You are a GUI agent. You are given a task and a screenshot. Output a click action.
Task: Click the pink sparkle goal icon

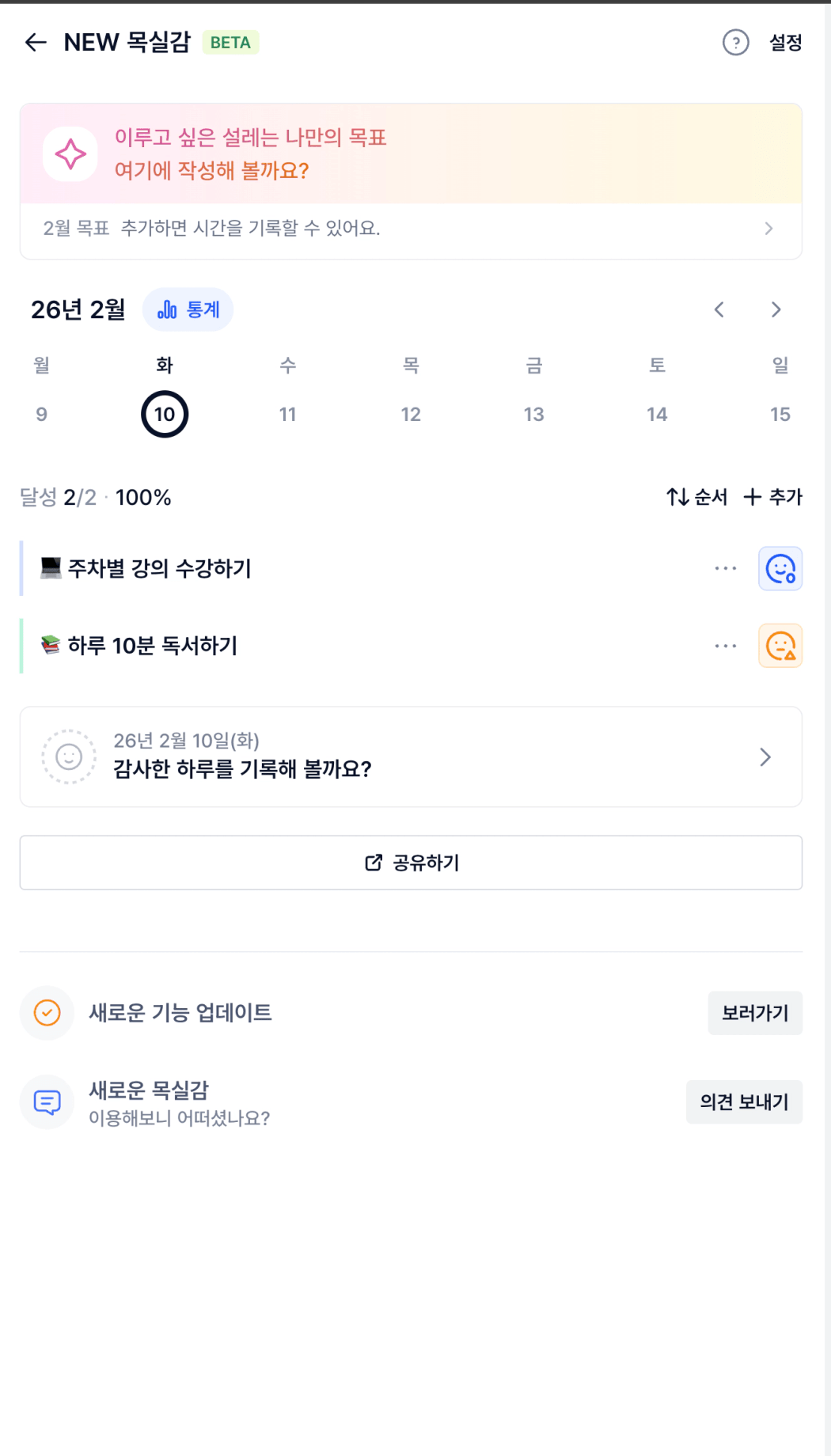coord(70,154)
